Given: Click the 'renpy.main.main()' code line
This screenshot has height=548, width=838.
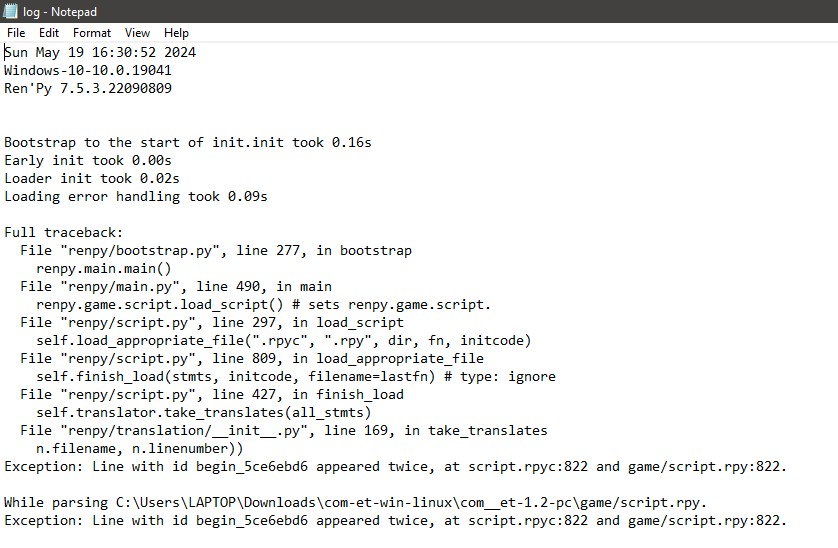Looking at the screenshot, I should (104, 268).
